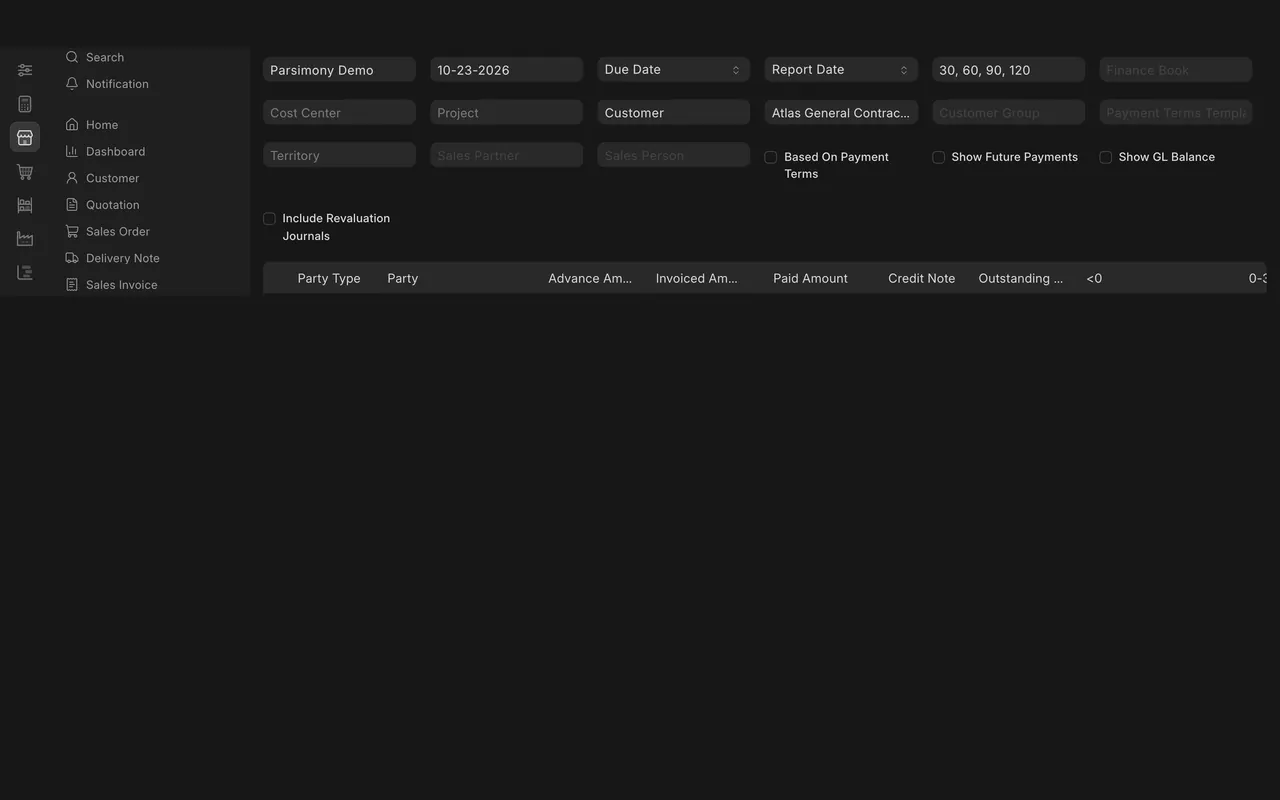
Task: Open the Notification bell icon
Action: [72, 84]
